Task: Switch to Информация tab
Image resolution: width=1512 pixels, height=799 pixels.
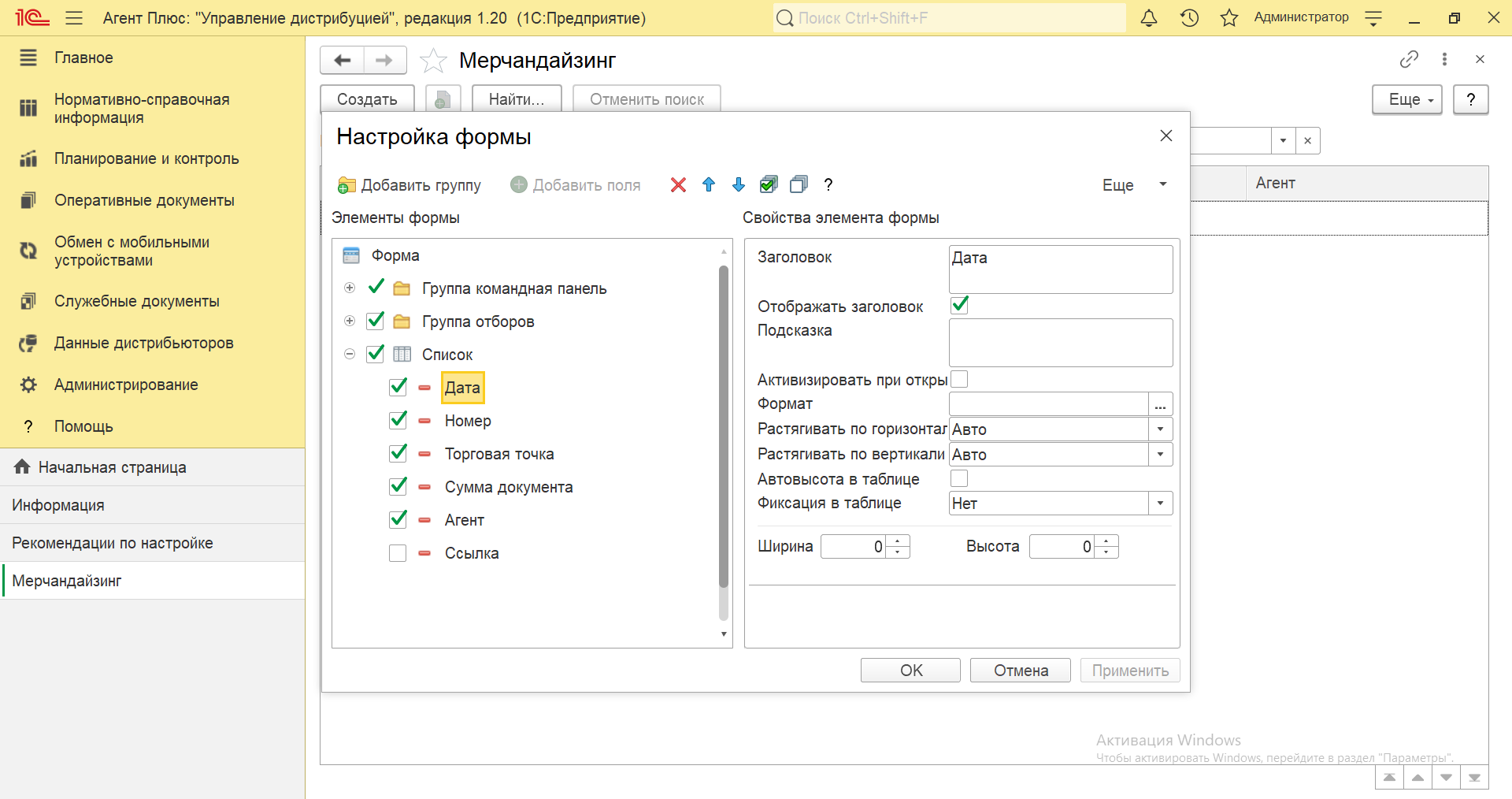Action: click(152, 505)
